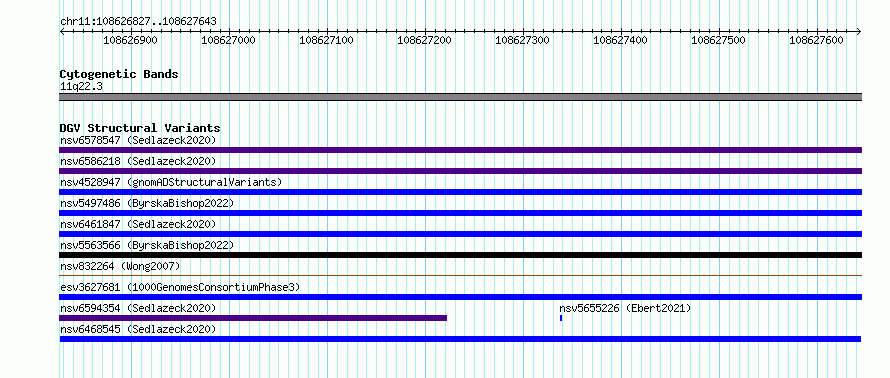Image resolution: width=890 pixels, height=378 pixels.
Task: Click ruler position 108627300
Action: click(523, 40)
